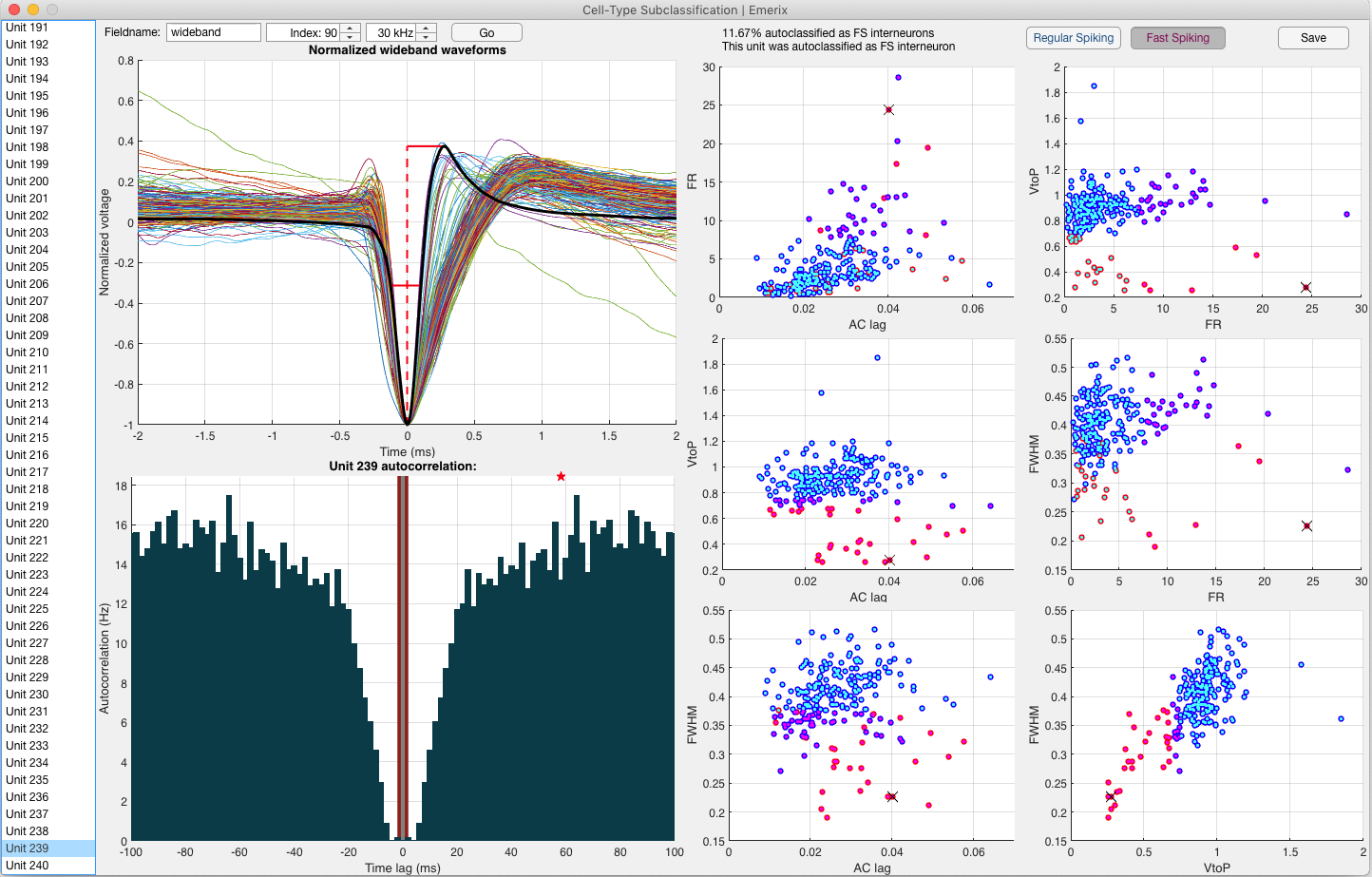Save the cell-type classifications
Viewport: 1372px width, 877px height.
click(x=1313, y=38)
